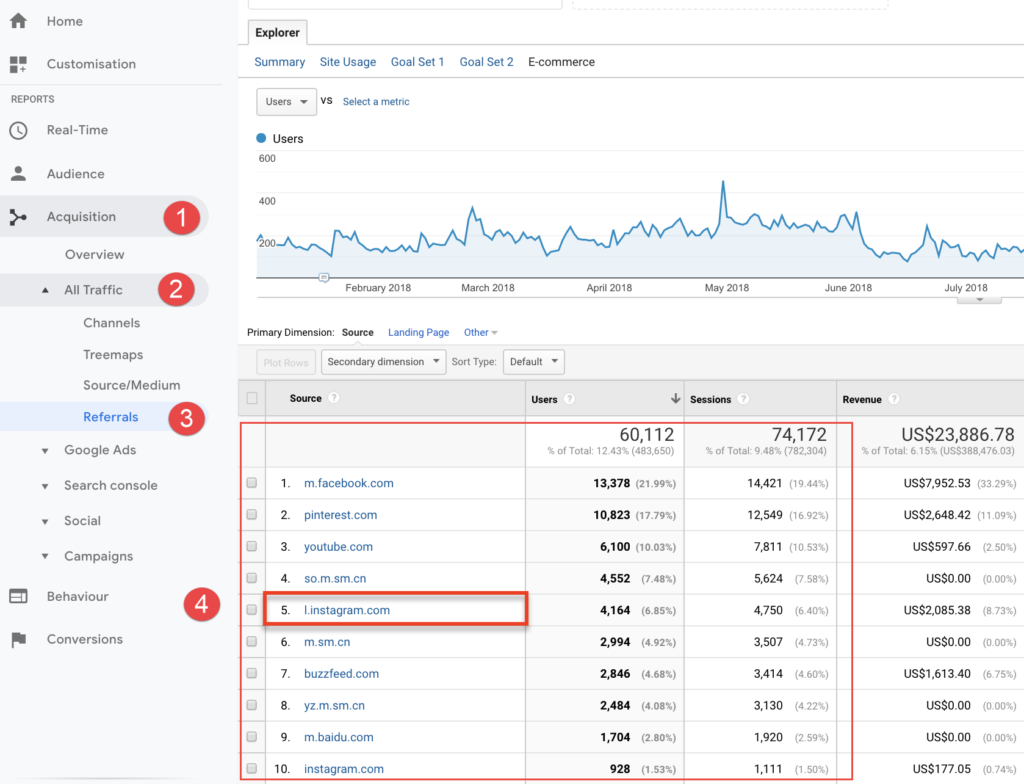
Task: Open the m.baidu.com source link
Action: point(338,737)
